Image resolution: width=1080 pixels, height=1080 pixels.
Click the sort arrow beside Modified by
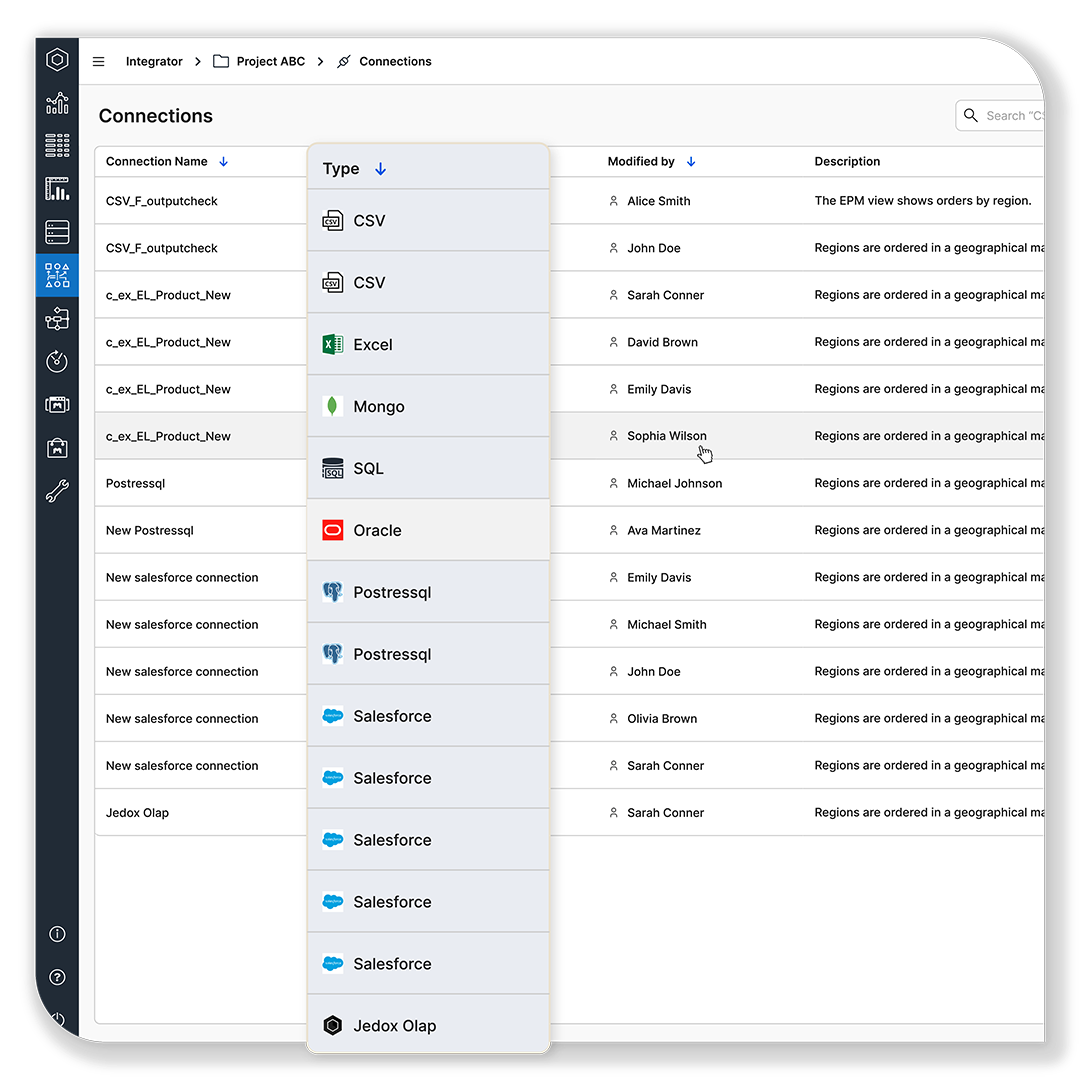coord(689,161)
